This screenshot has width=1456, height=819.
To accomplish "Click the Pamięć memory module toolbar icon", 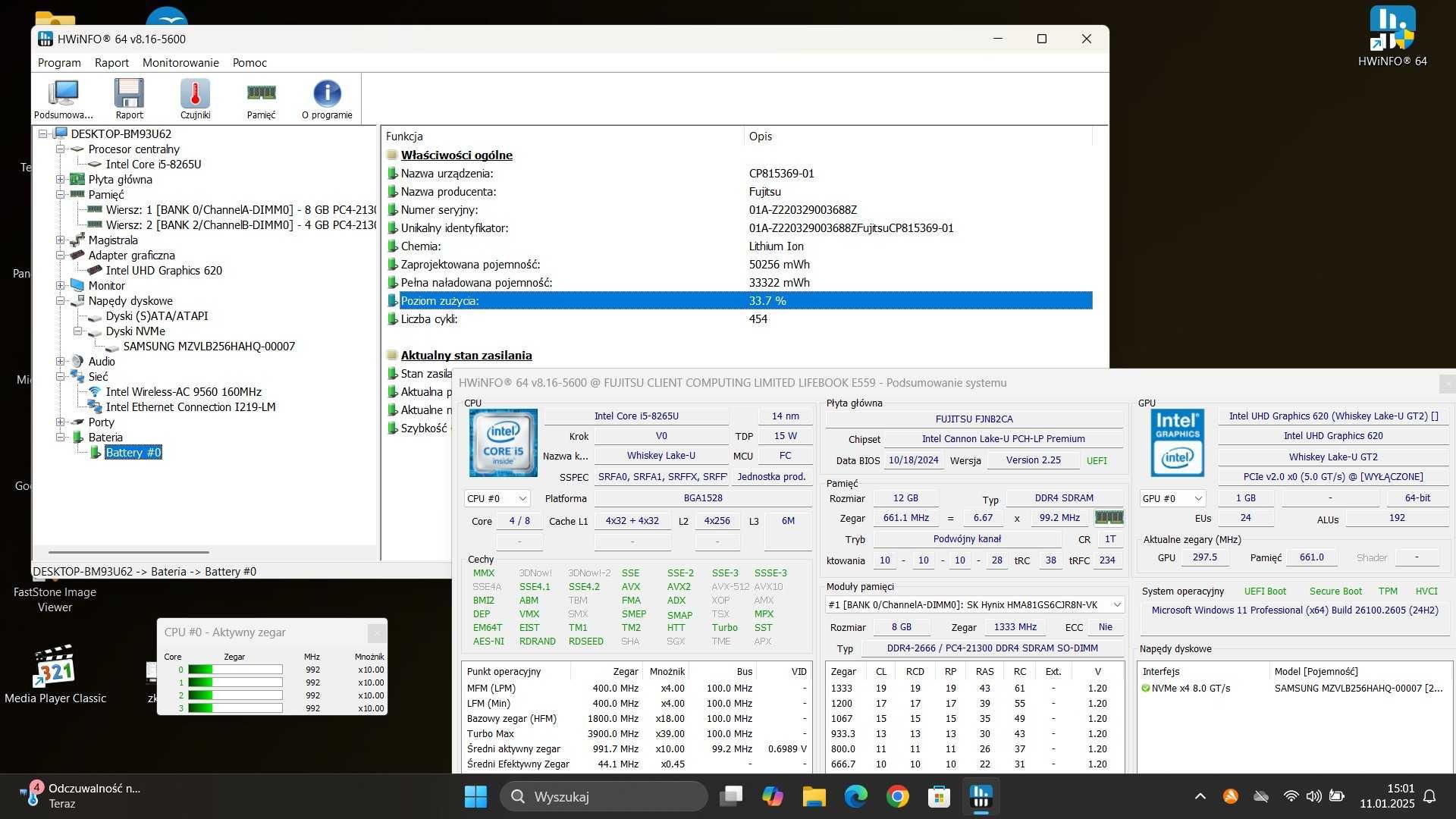I will [x=261, y=99].
